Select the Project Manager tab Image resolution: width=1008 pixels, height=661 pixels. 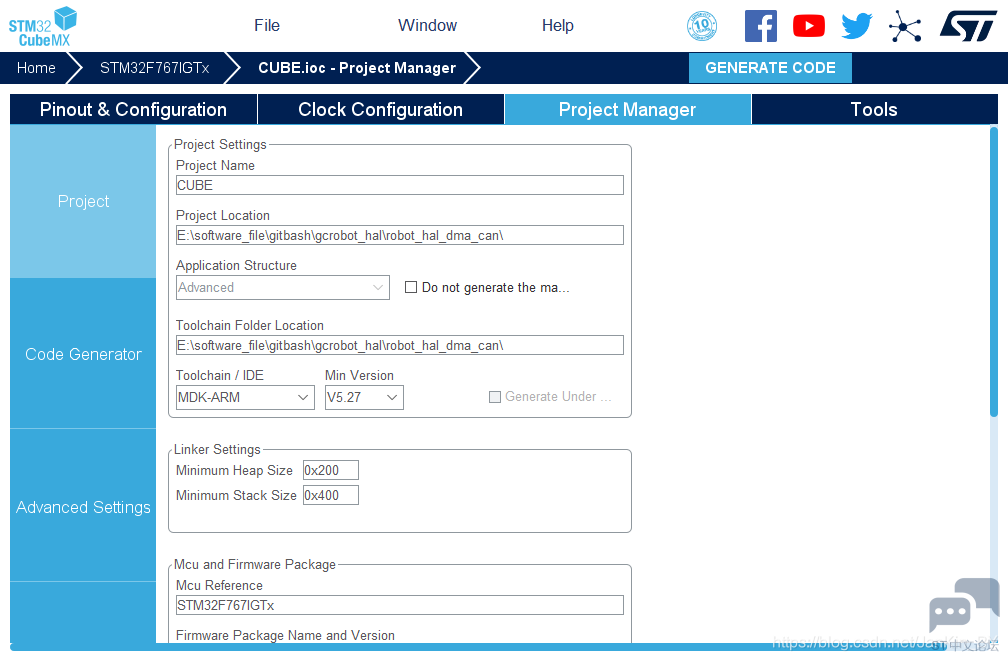click(x=627, y=109)
